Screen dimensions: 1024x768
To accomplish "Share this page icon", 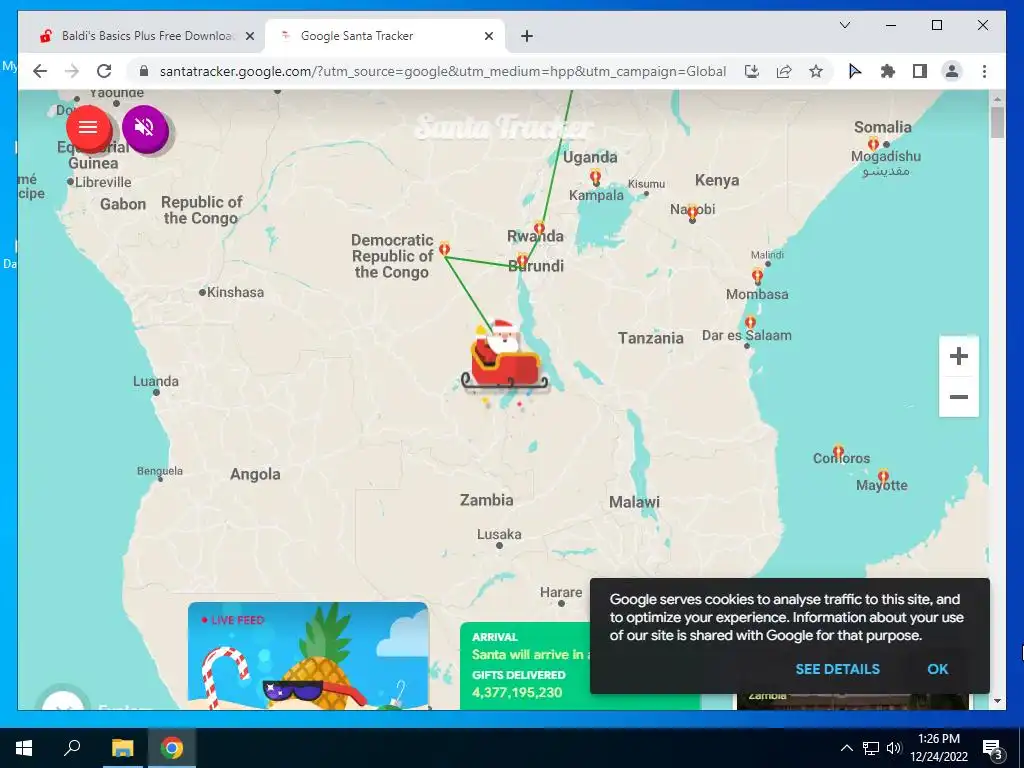I will click(x=784, y=71).
